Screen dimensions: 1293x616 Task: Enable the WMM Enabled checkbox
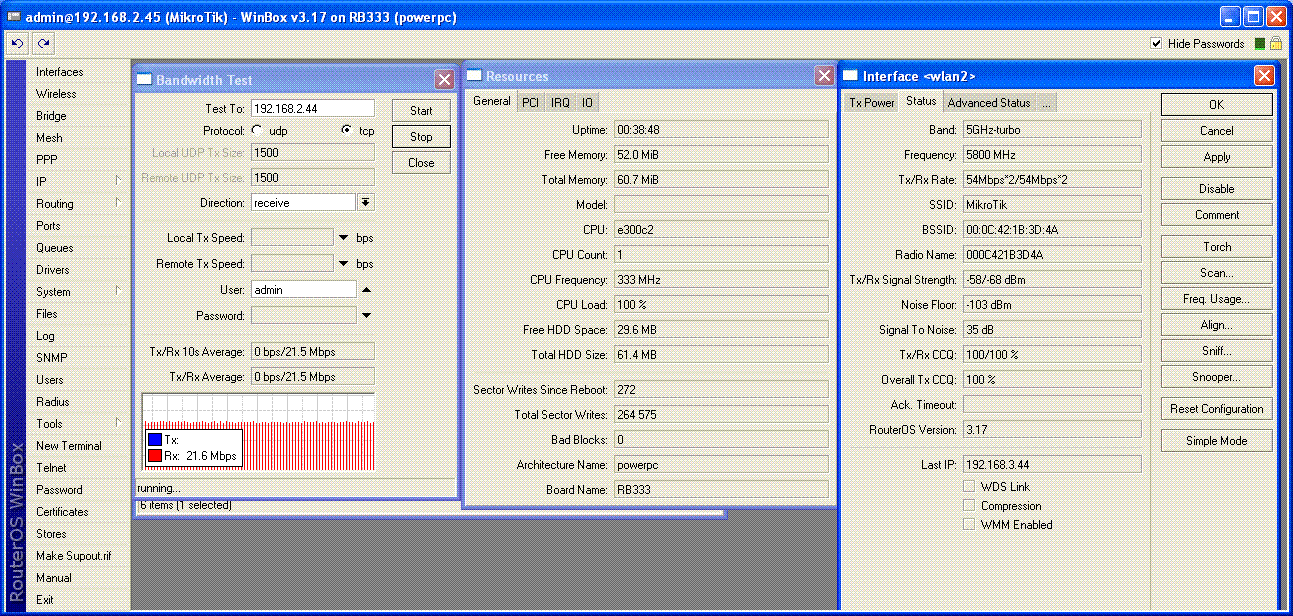click(x=969, y=524)
